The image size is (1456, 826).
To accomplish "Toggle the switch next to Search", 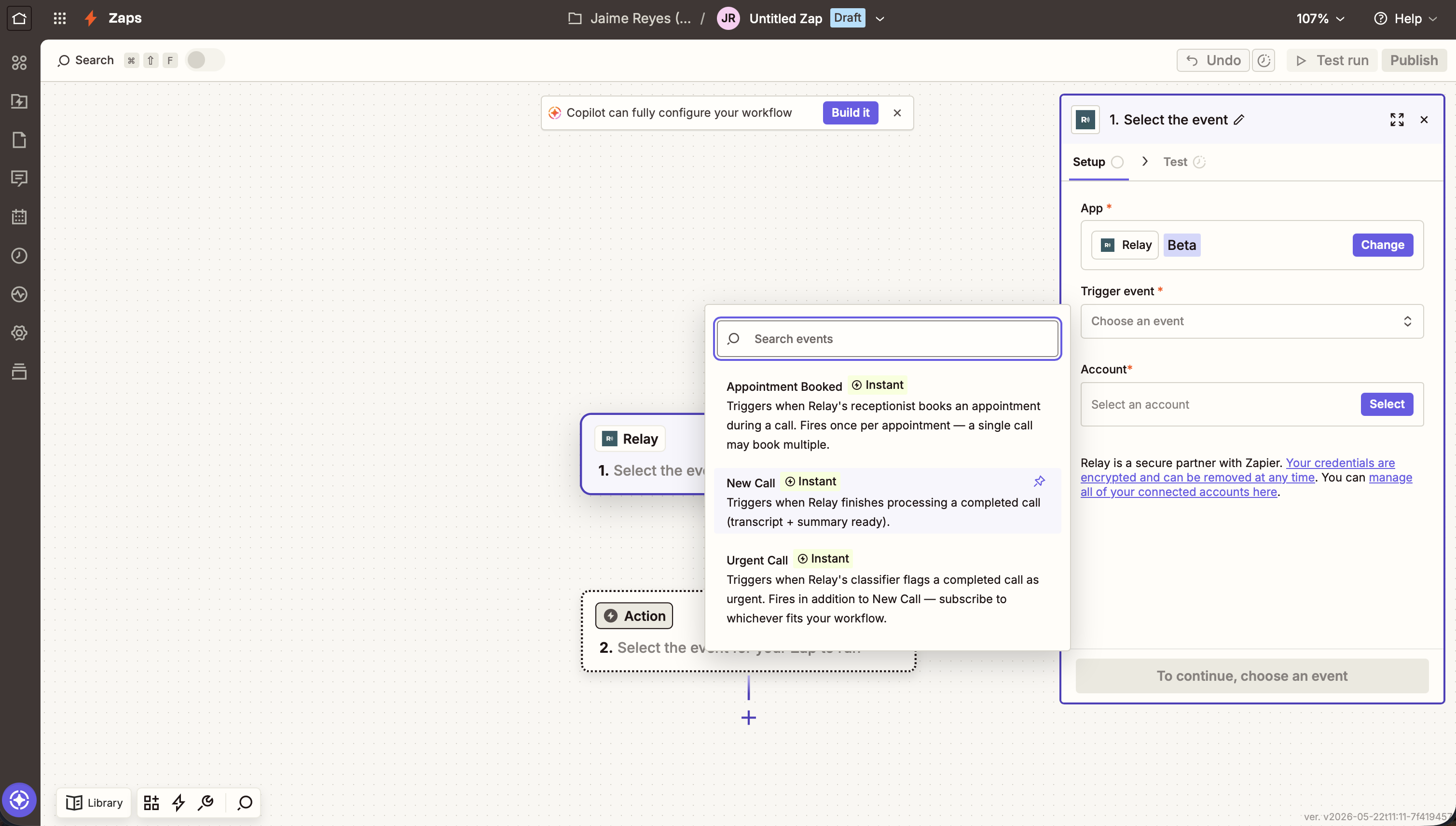I will point(205,60).
